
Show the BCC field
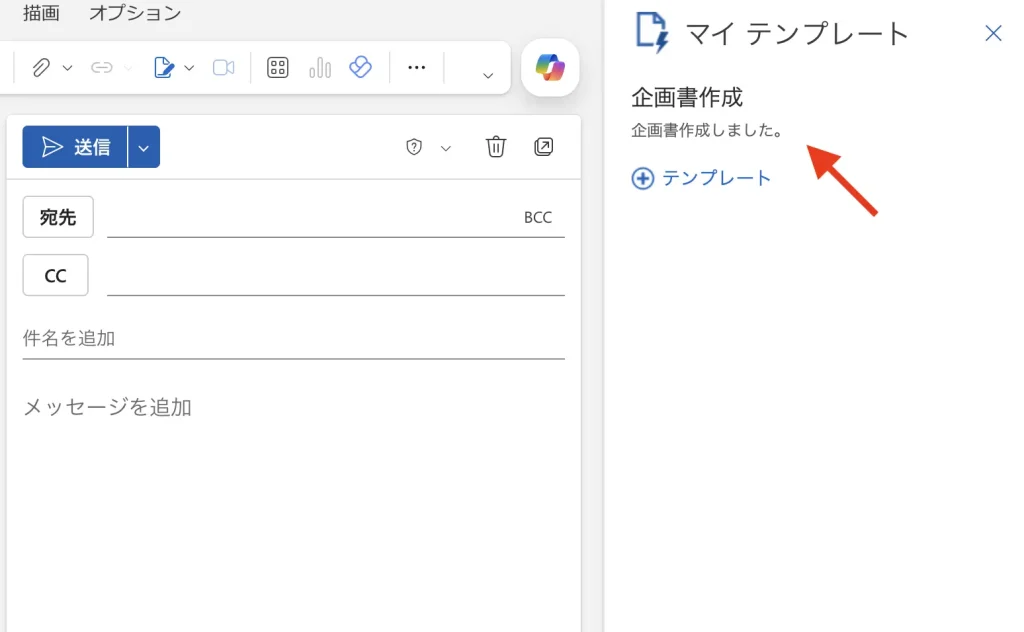click(x=538, y=217)
